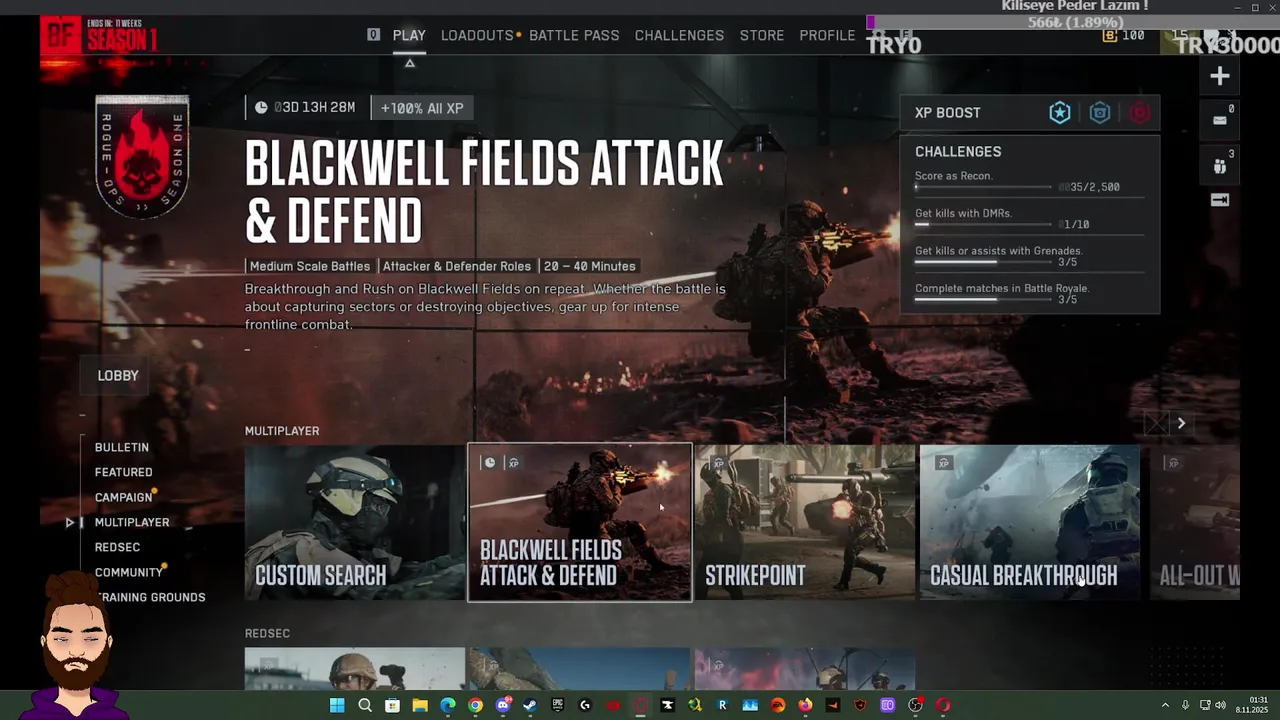The image size is (1280, 720).
Task: Open the STORE tab
Action: pos(762,35)
